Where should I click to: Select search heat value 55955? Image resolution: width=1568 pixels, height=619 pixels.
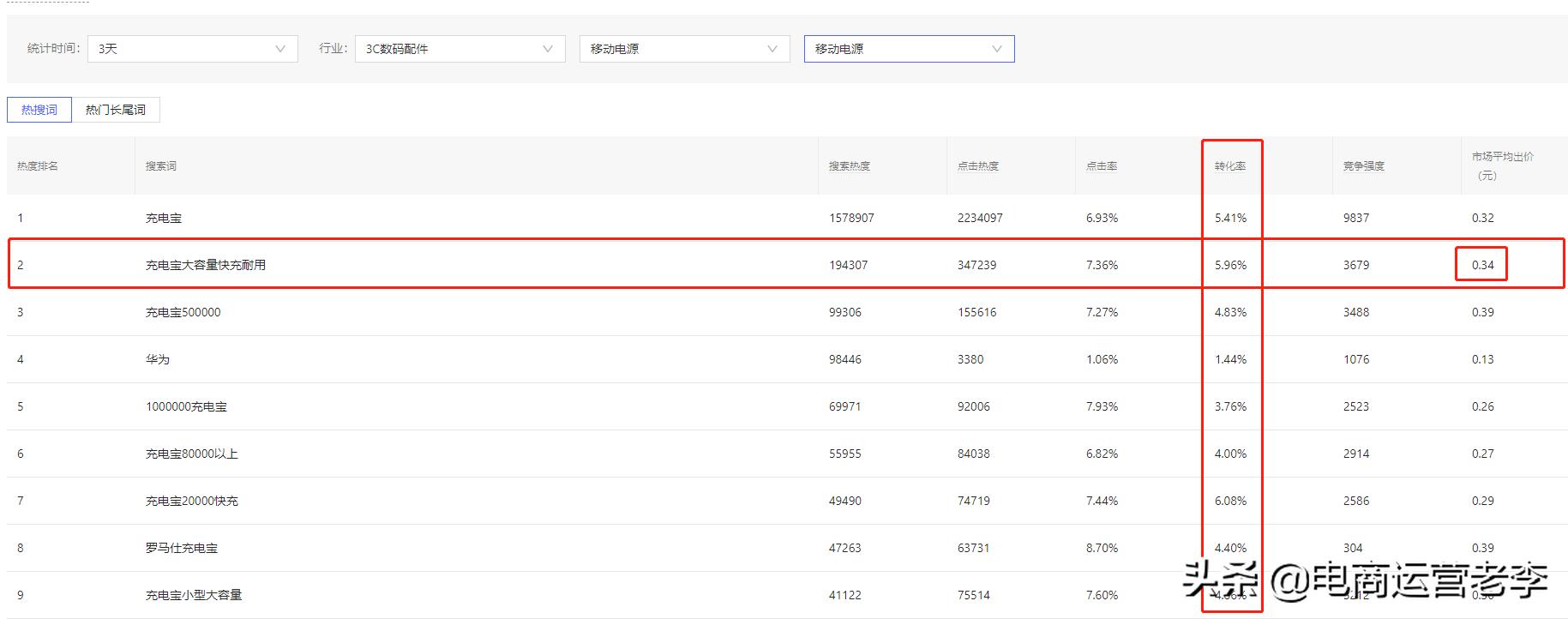(845, 454)
